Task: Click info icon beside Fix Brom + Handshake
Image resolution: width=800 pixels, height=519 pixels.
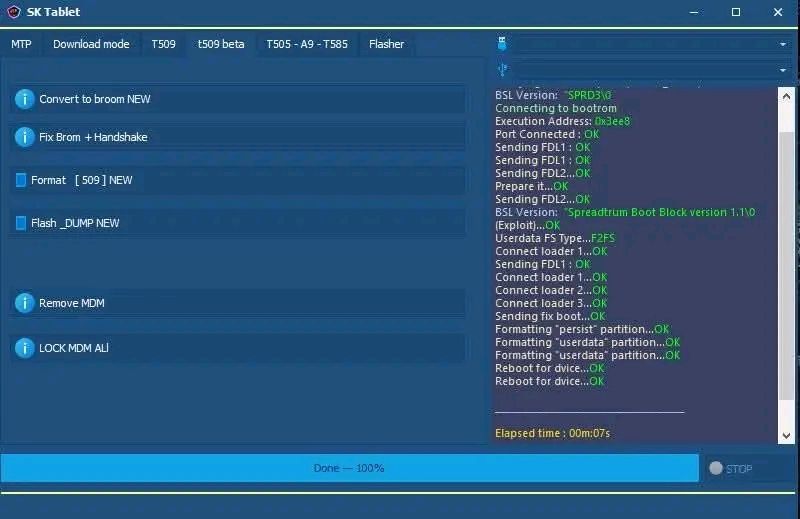Action: pos(24,137)
